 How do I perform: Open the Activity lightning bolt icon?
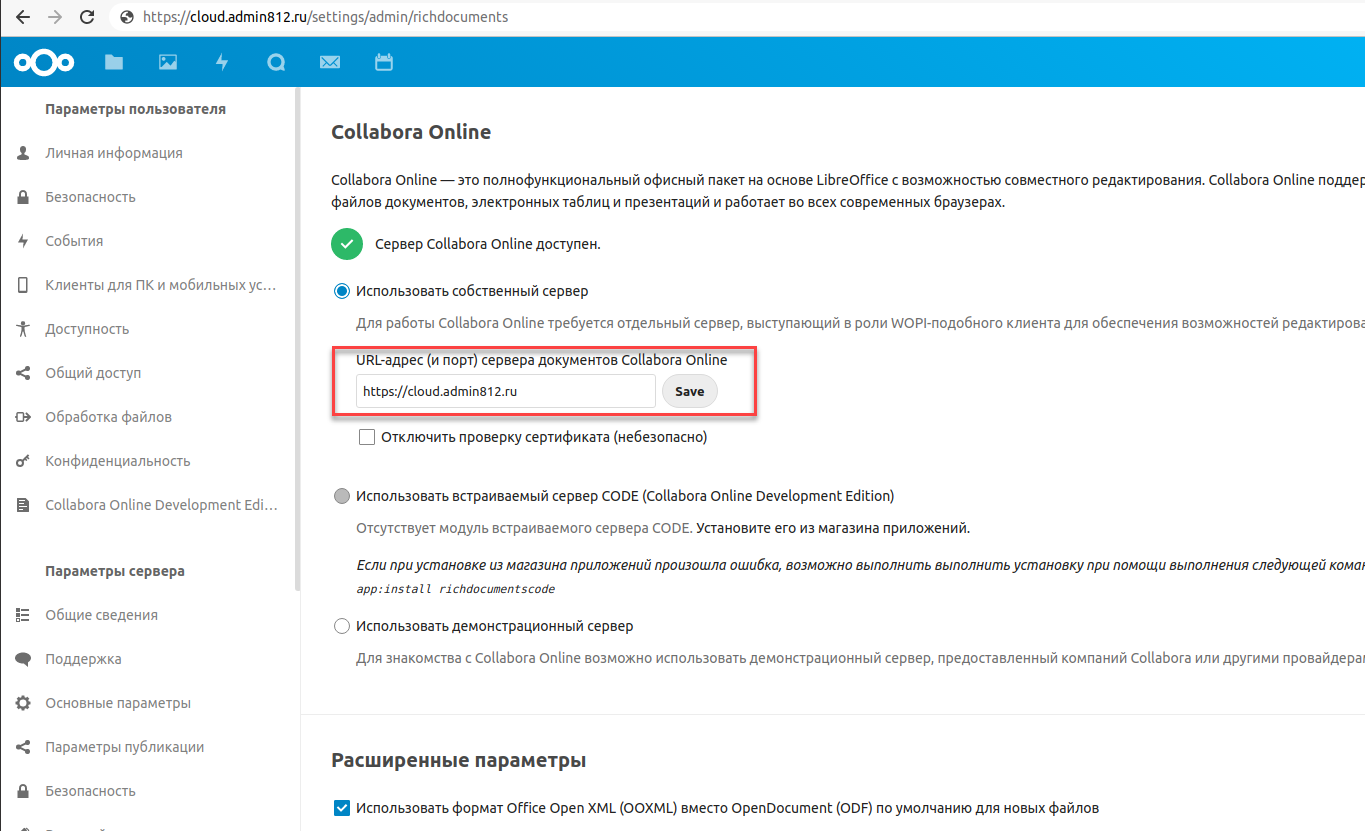pos(222,63)
